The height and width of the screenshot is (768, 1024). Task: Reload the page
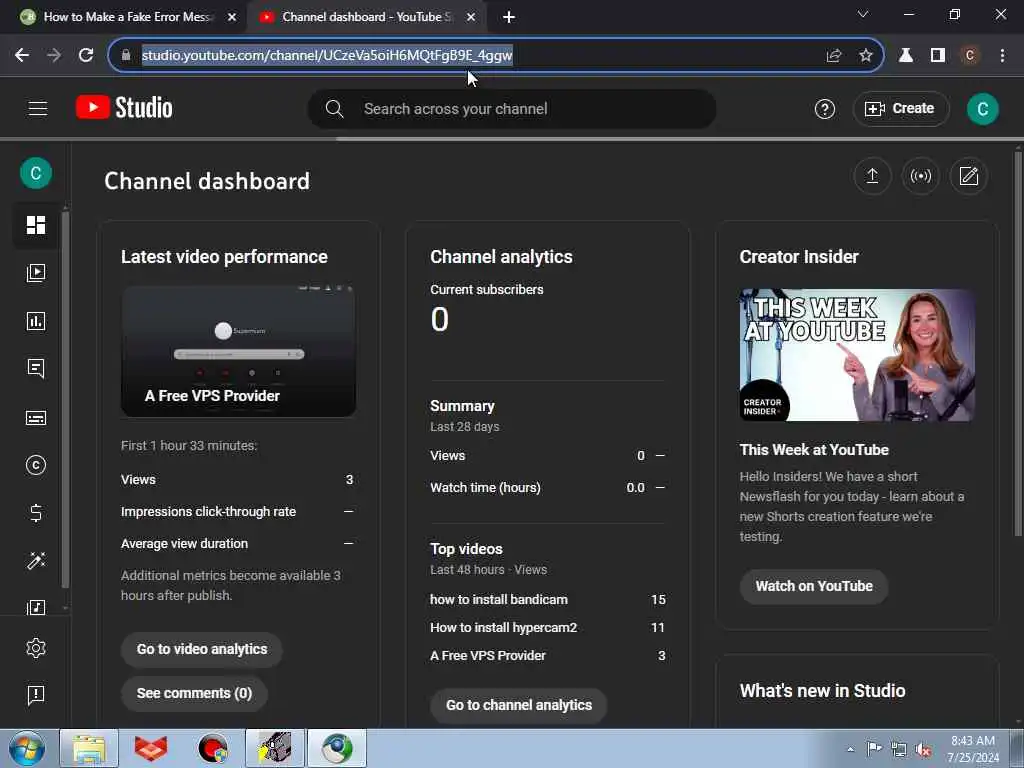86,56
